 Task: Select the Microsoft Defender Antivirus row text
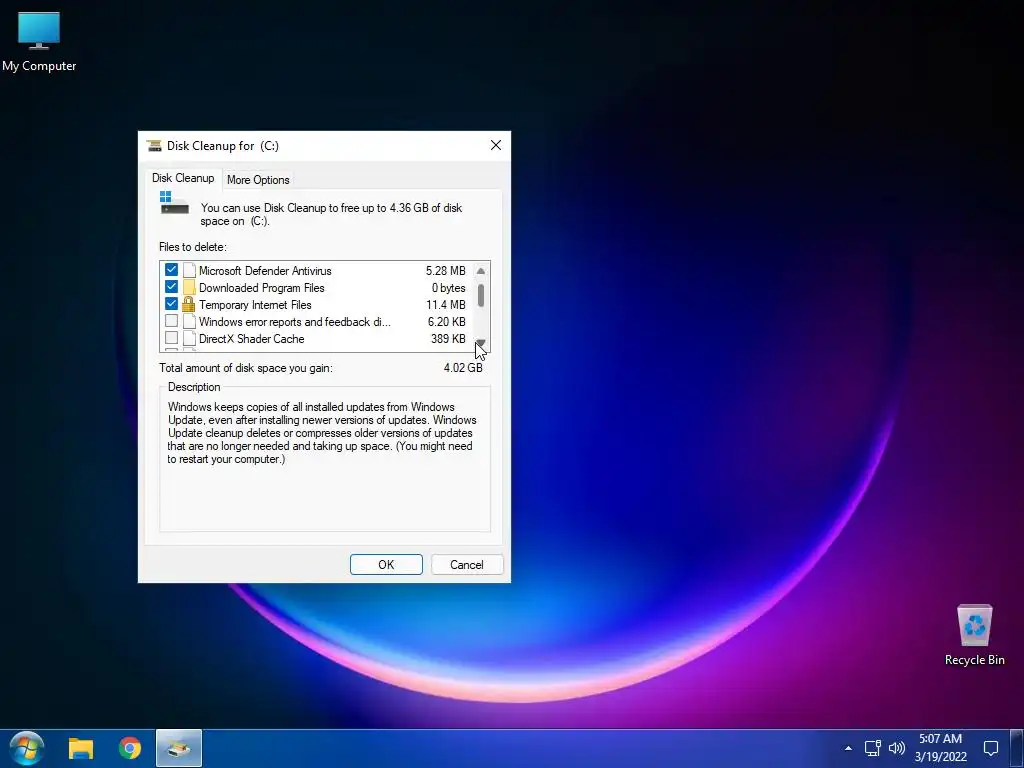coord(265,270)
